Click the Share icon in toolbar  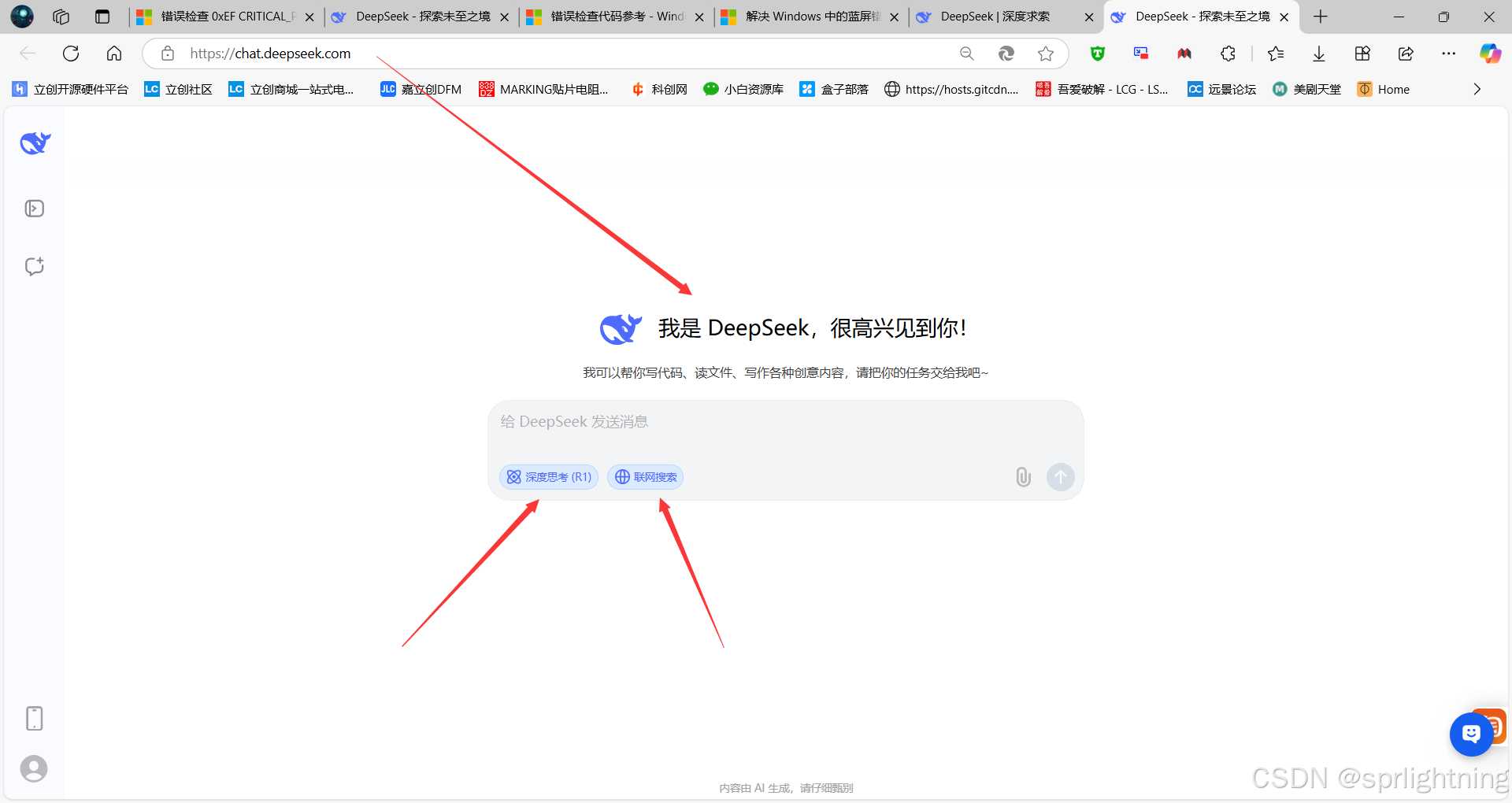pos(1406,54)
